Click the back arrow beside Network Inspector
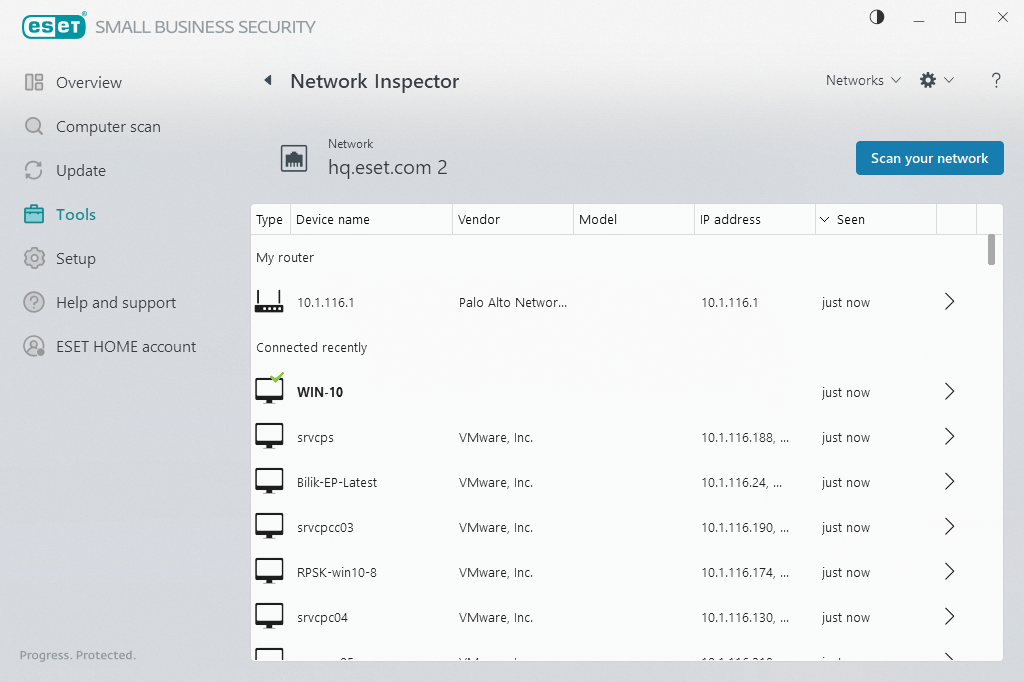The height and width of the screenshot is (682, 1024). (268, 81)
